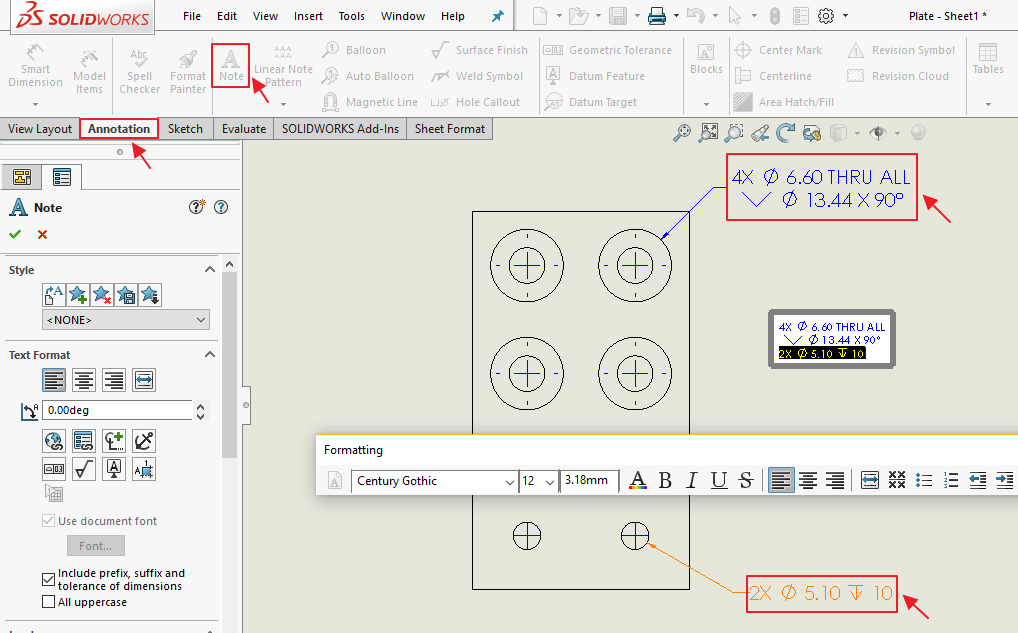Image resolution: width=1018 pixels, height=633 pixels.
Task: Open the font size 12 dropdown
Action: pos(548,481)
